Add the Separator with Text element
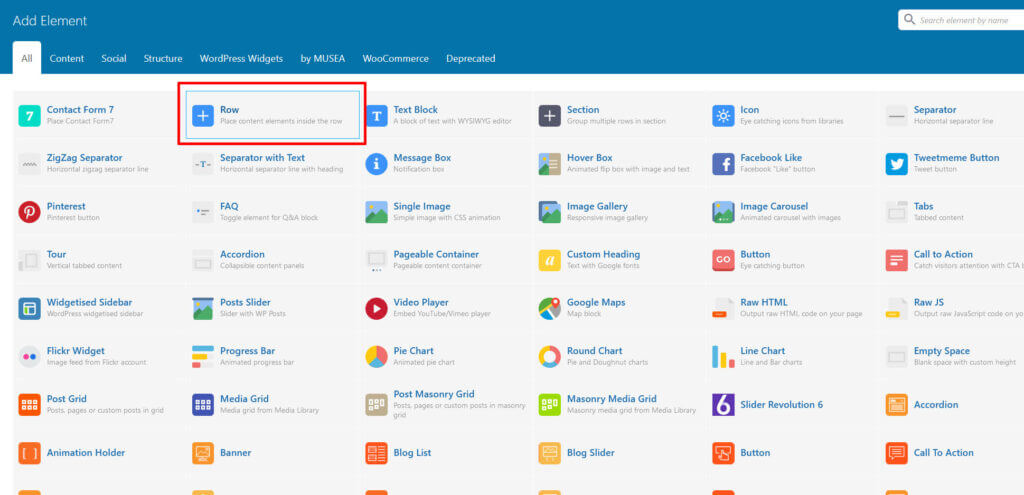This screenshot has width=1024, height=495. (x=273, y=163)
